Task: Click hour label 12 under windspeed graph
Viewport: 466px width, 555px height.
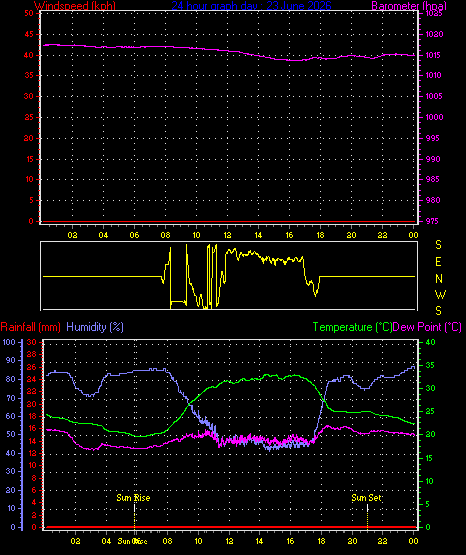Action: [x=227, y=235]
